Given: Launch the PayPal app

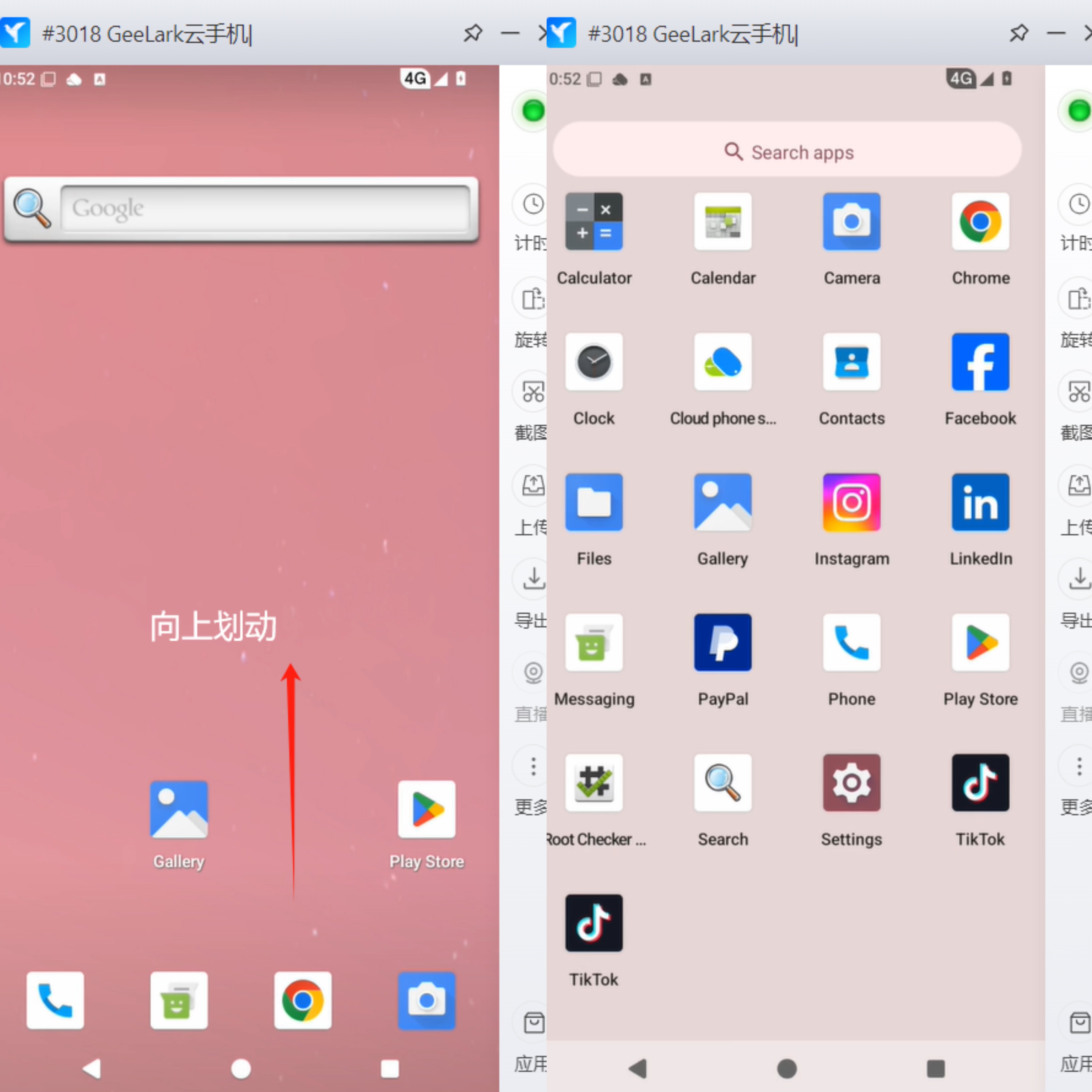Looking at the screenshot, I should tap(723, 642).
